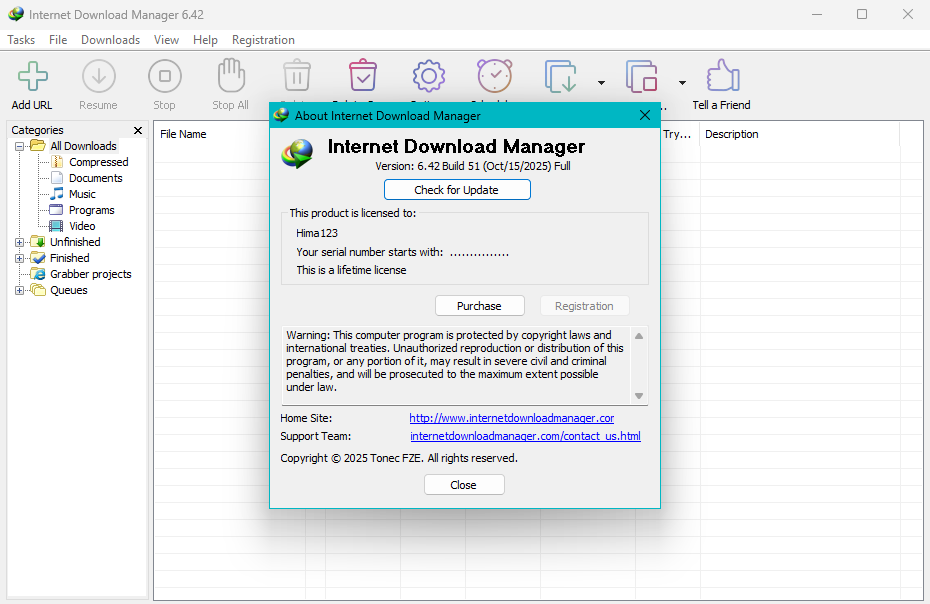Open the Downloads menu
This screenshot has width=930, height=604.
pos(110,40)
